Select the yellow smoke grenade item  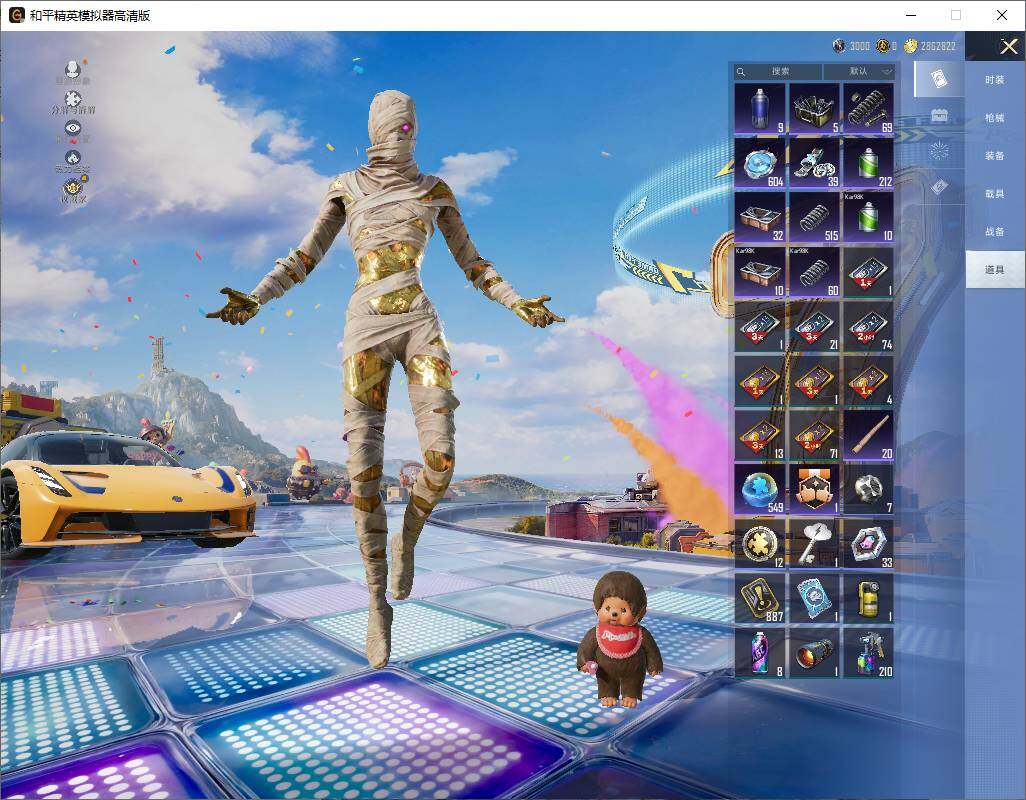point(868,598)
